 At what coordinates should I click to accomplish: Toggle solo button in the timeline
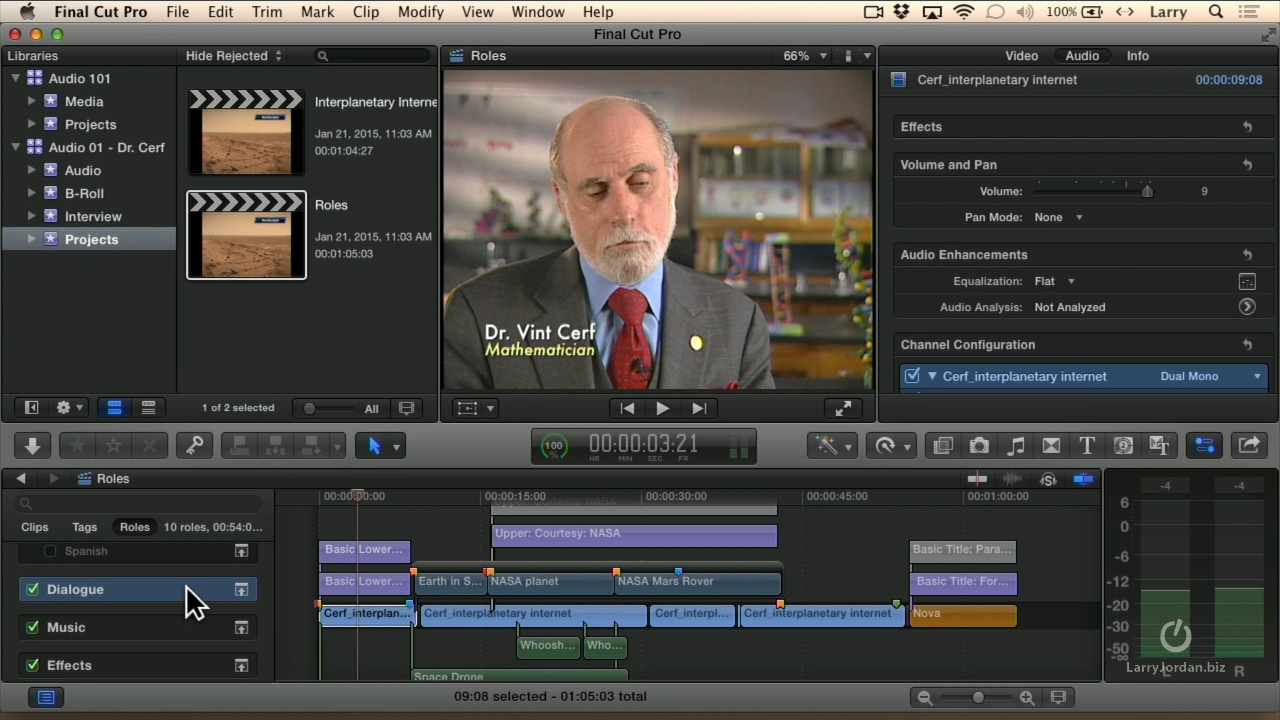pyautogui.click(x=1048, y=479)
